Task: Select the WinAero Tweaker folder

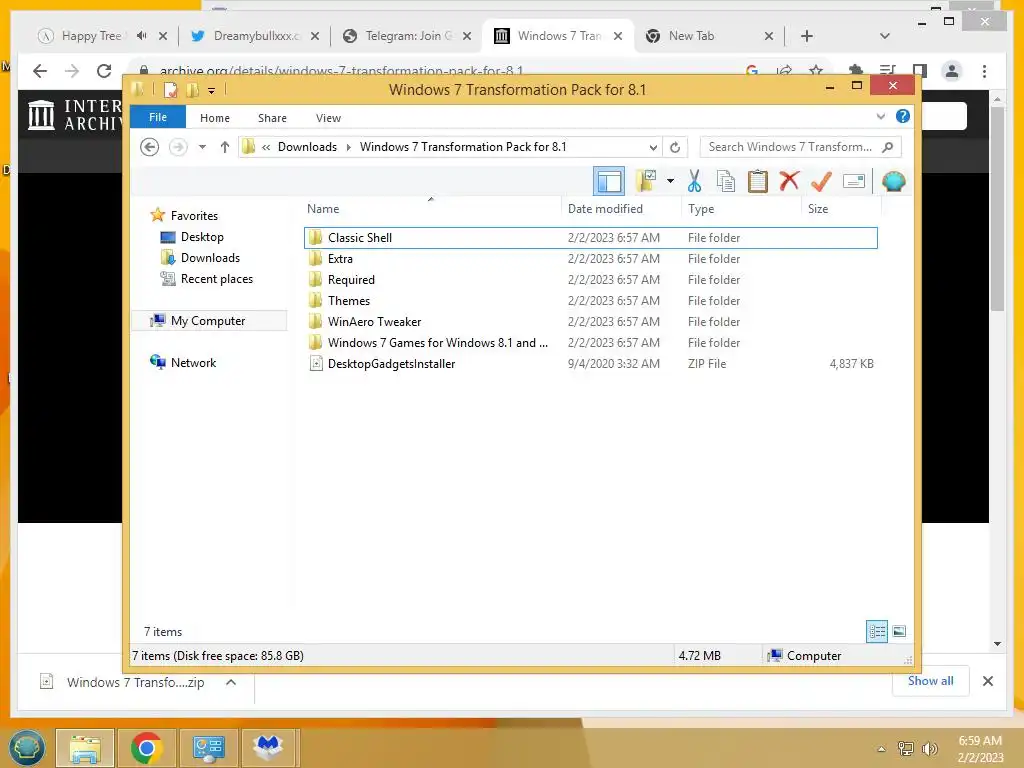Action: tap(590, 321)
